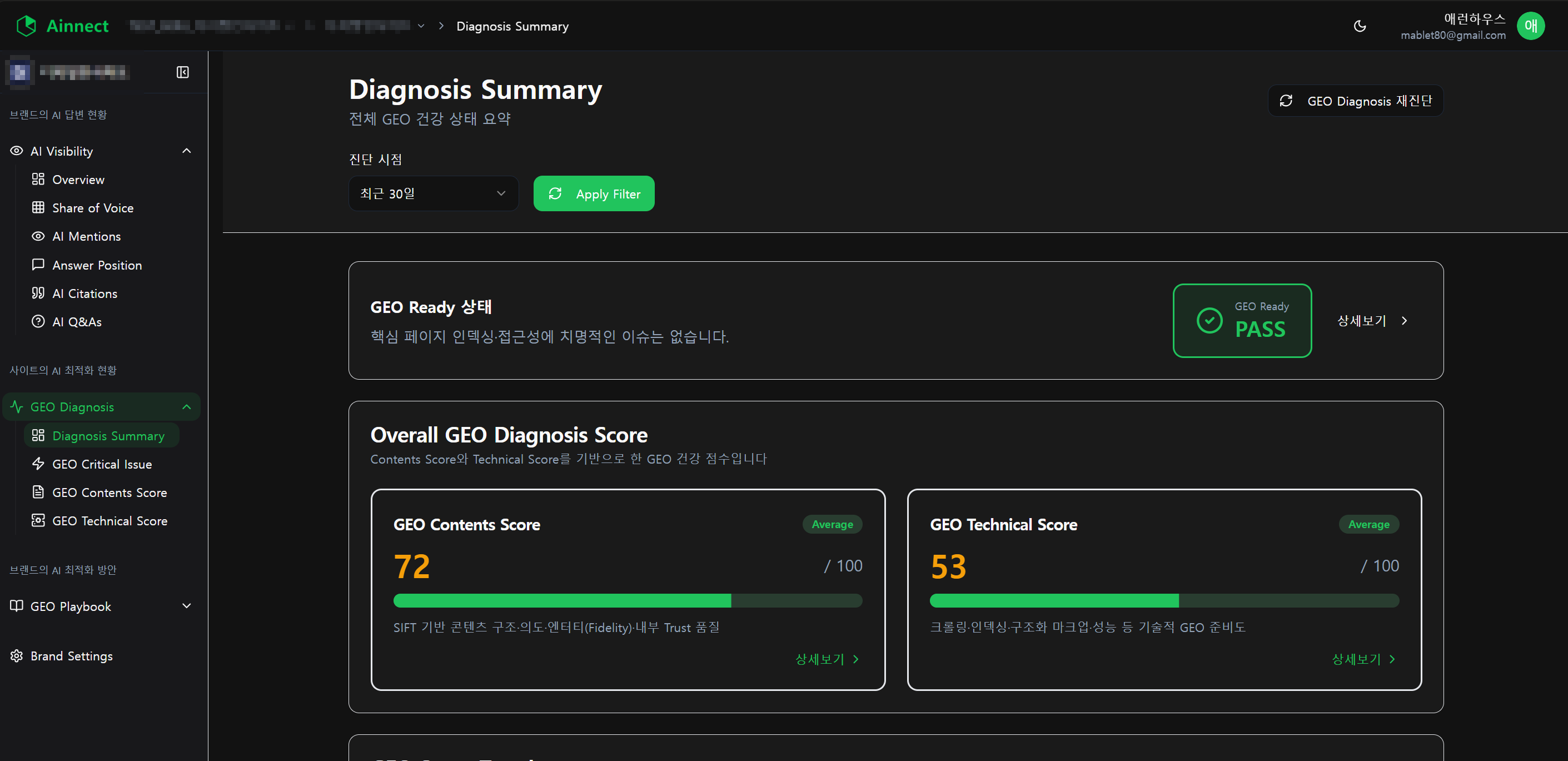Click the AI Q&As question icon
This screenshot has height=761, width=1568.
pos(38,321)
